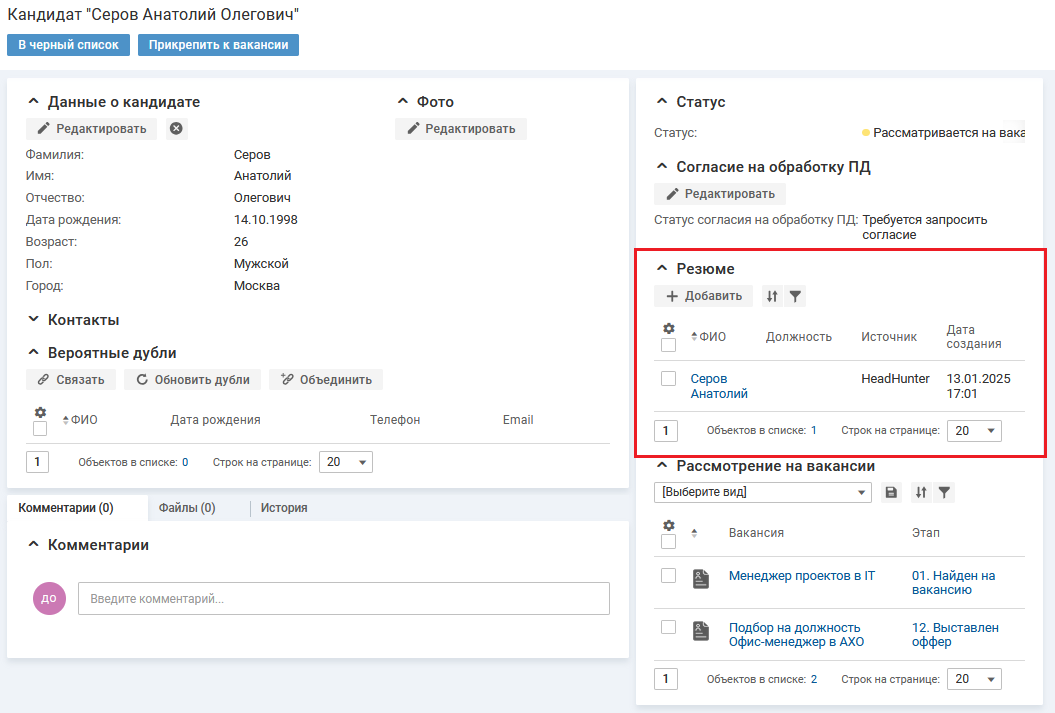Click the Прикрепить к вакансии button
Image resolution: width=1055 pixels, height=713 pixels.
point(218,45)
